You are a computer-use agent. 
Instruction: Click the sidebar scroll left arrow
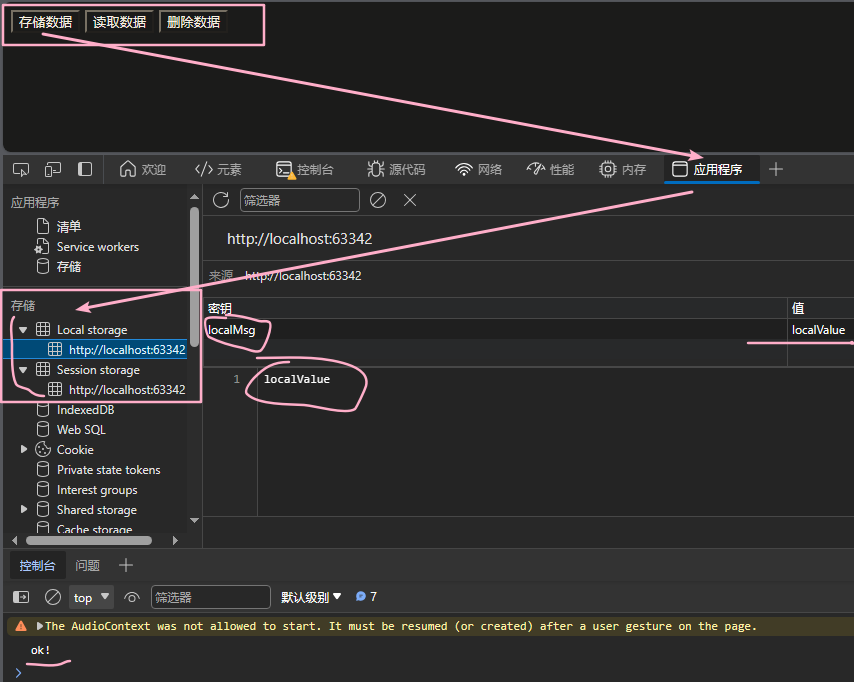(x=15, y=540)
